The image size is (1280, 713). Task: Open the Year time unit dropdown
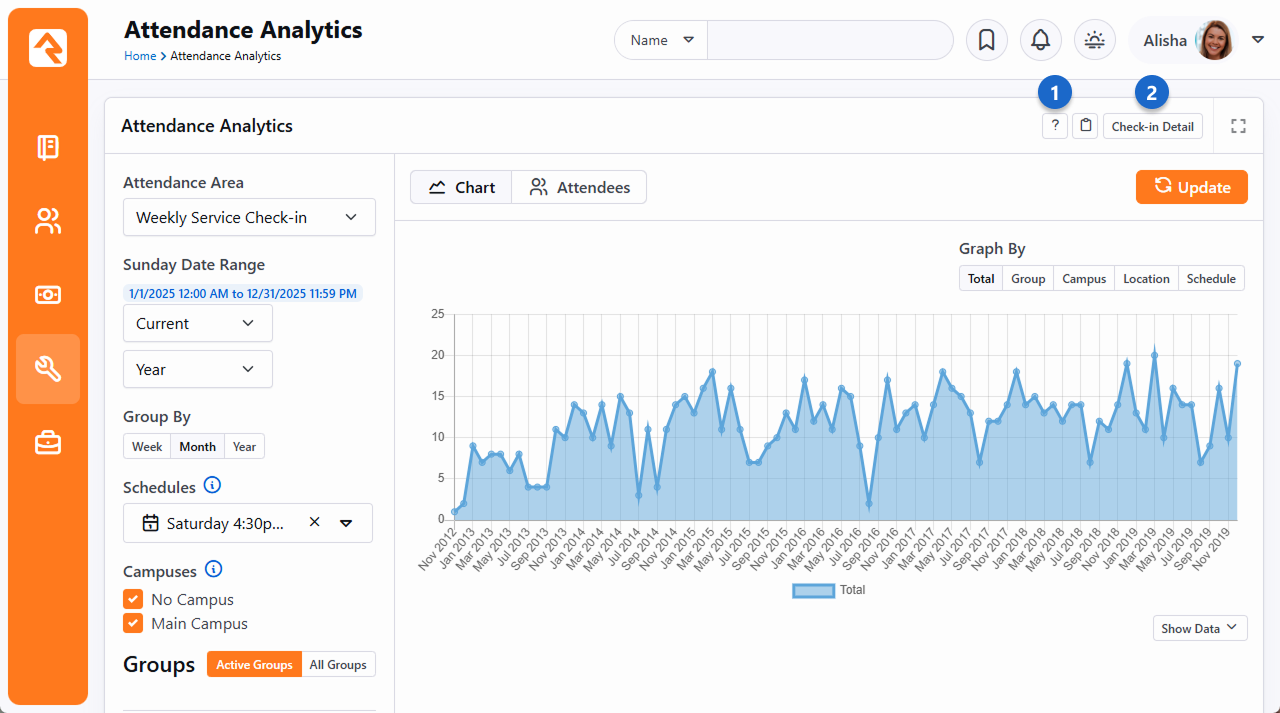(x=197, y=370)
